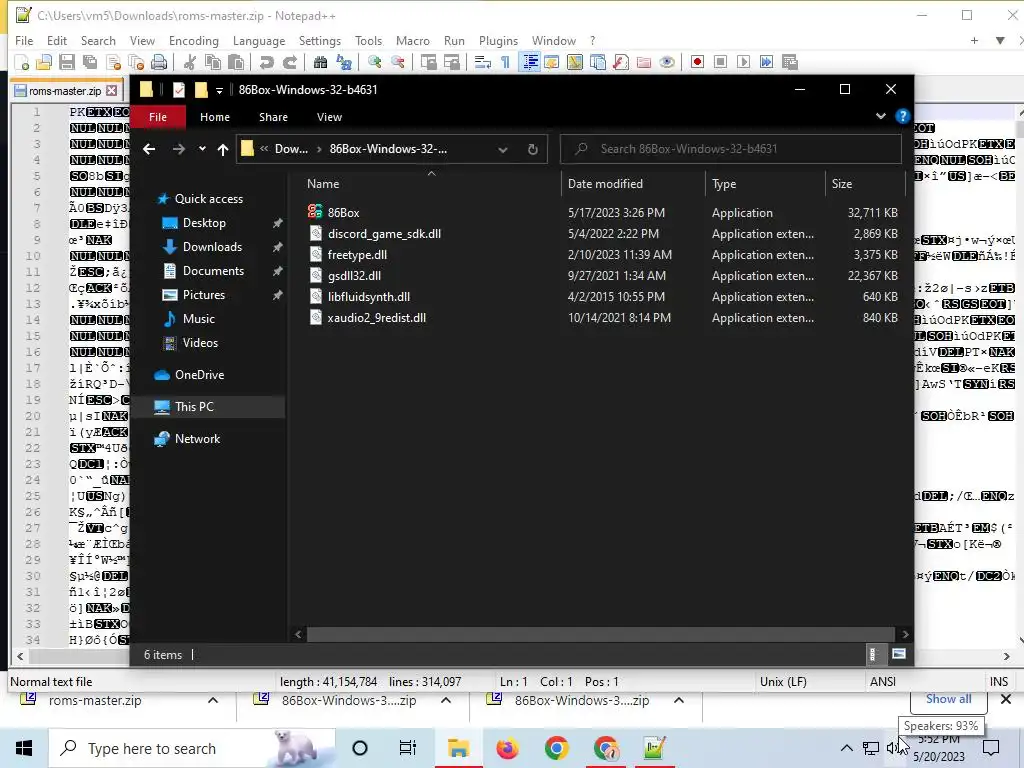Click the Search 86Box-Windows-32-b4631 field
Image resolution: width=1024 pixels, height=768 pixels.
731,149
